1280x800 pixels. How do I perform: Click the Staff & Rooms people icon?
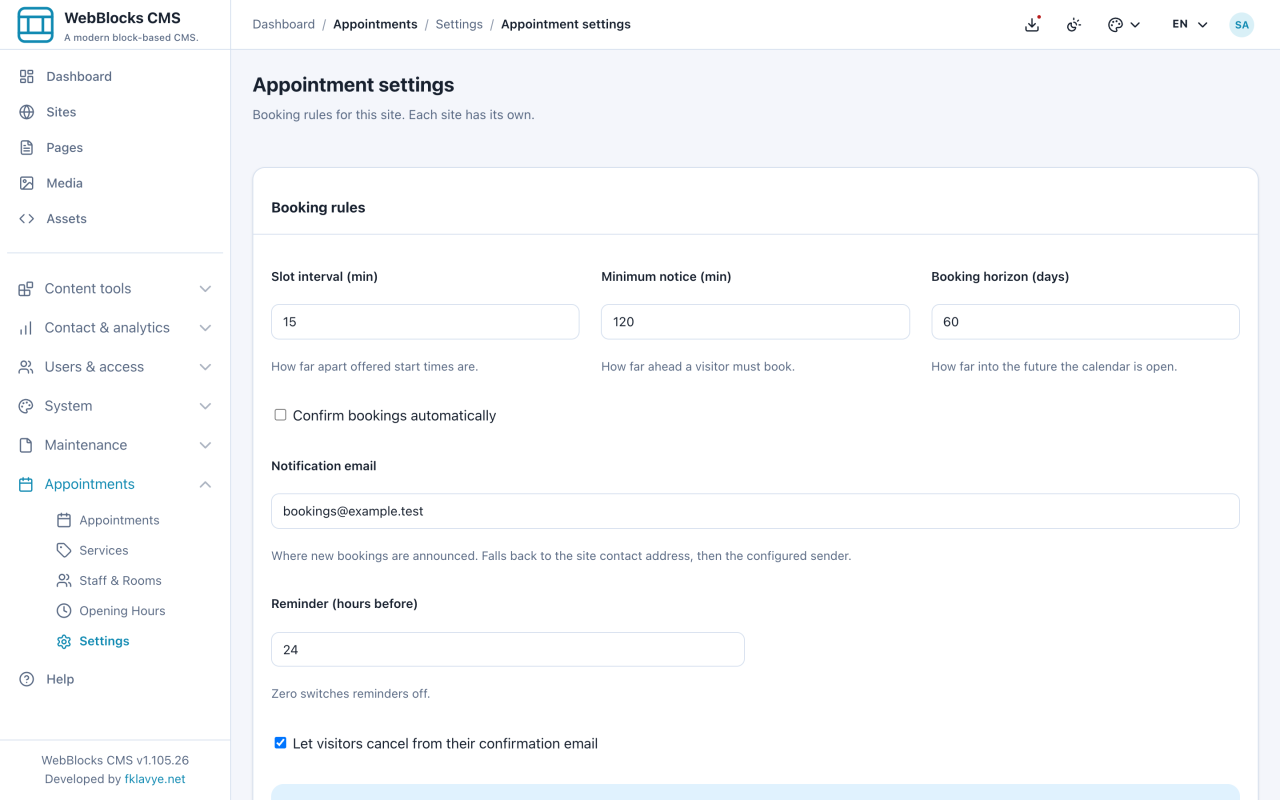64,580
